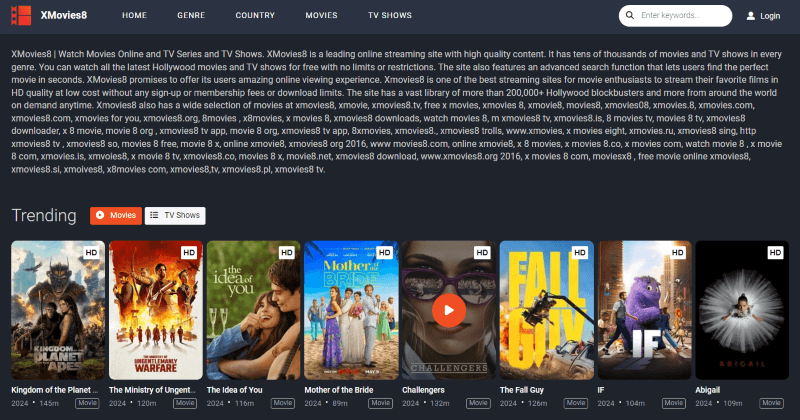Viewport: 800px width, 420px height.
Task: Click the 145m runtime under Kingdom of the Planet
Action: pos(49,403)
